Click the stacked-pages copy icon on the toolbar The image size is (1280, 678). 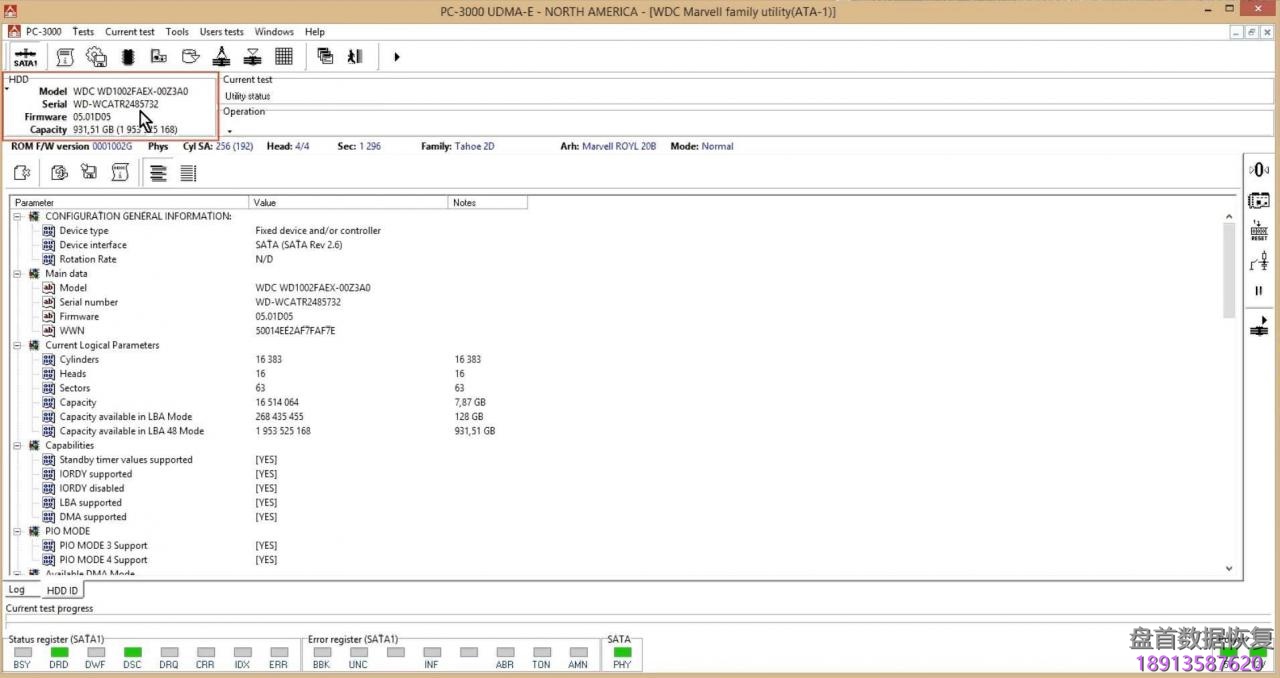(x=325, y=56)
